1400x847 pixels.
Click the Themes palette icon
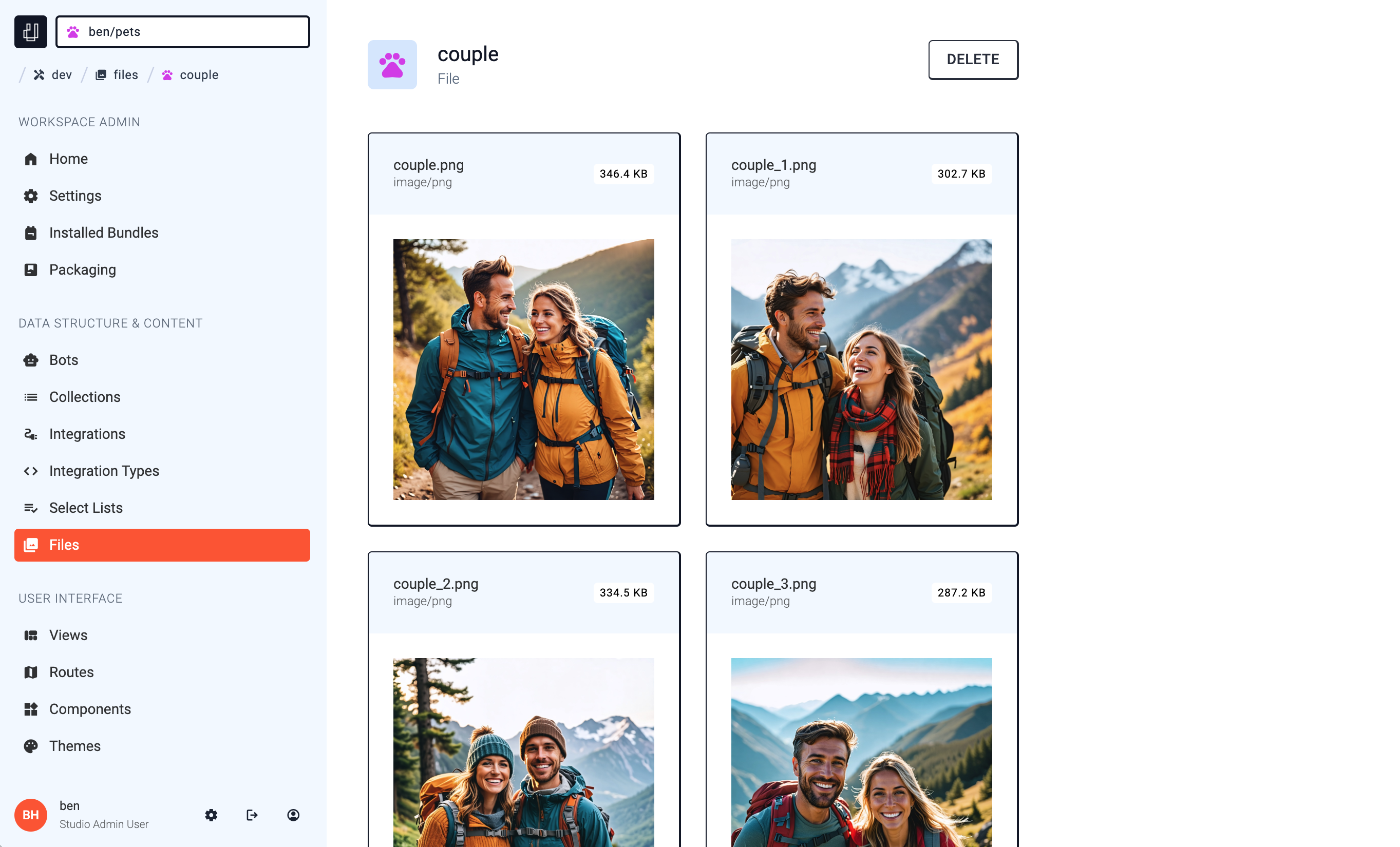click(x=31, y=746)
